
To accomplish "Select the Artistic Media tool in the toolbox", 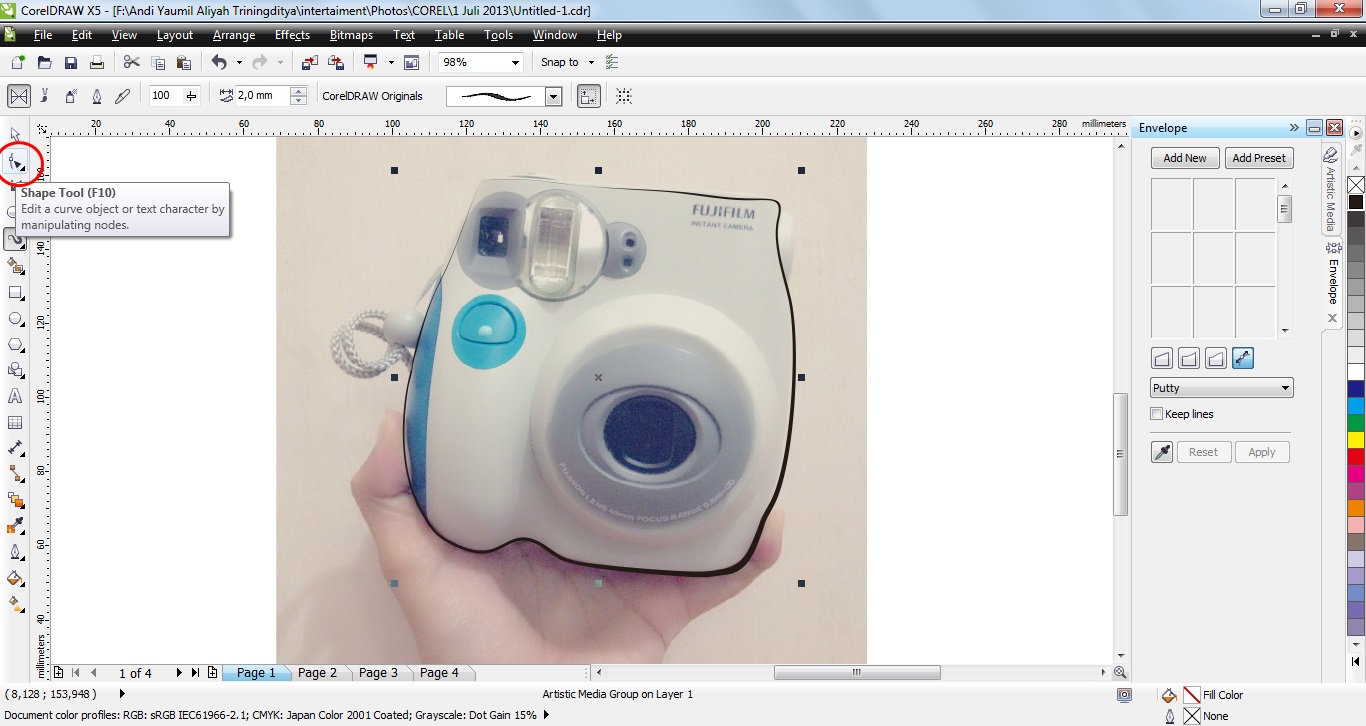I will (x=15, y=239).
